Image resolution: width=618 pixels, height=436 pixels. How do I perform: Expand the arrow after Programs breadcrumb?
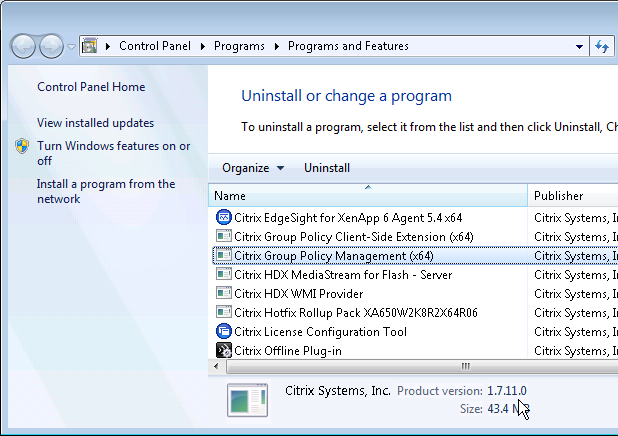coord(277,47)
